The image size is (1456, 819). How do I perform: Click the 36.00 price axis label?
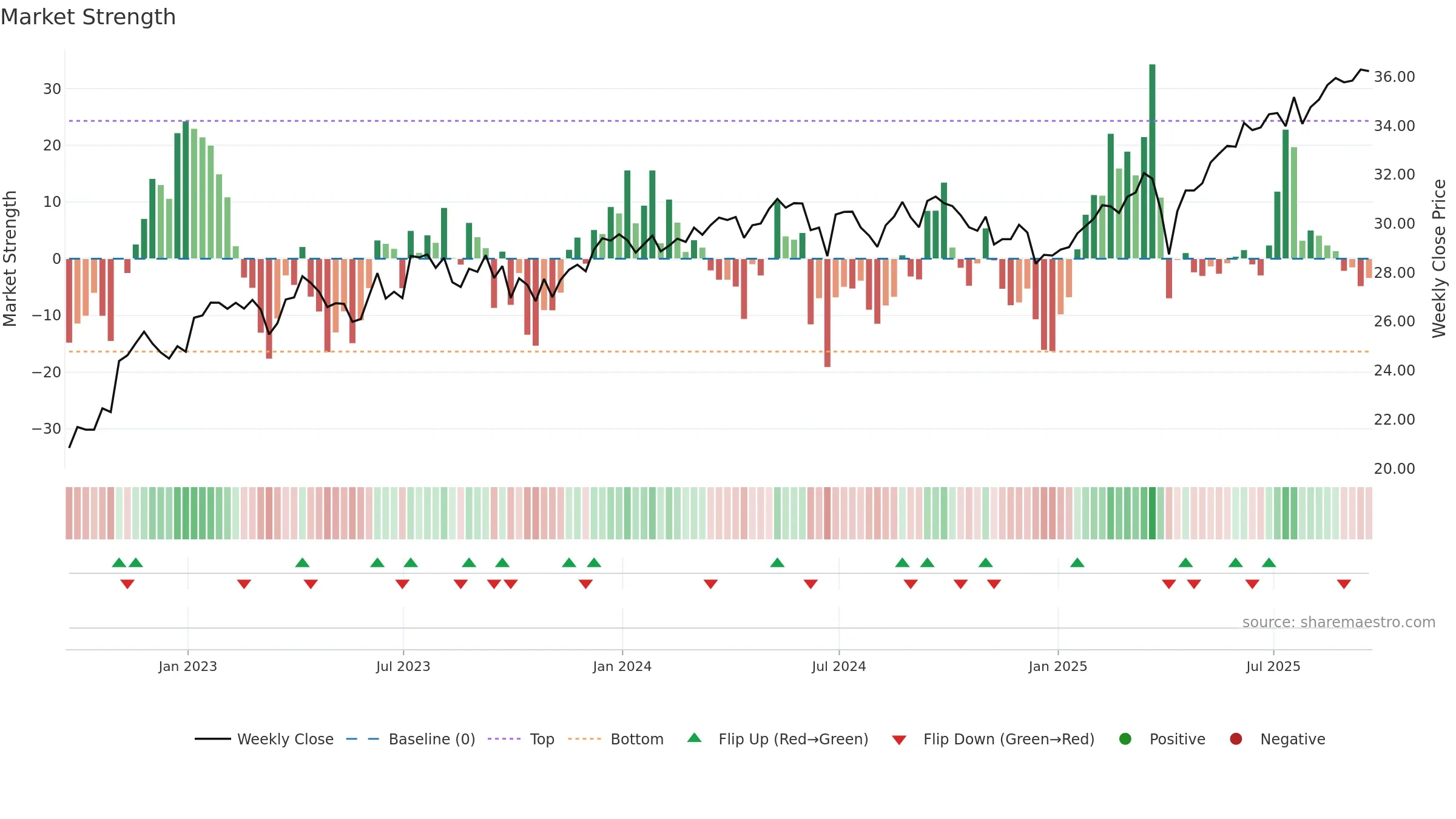(x=1394, y=76)
